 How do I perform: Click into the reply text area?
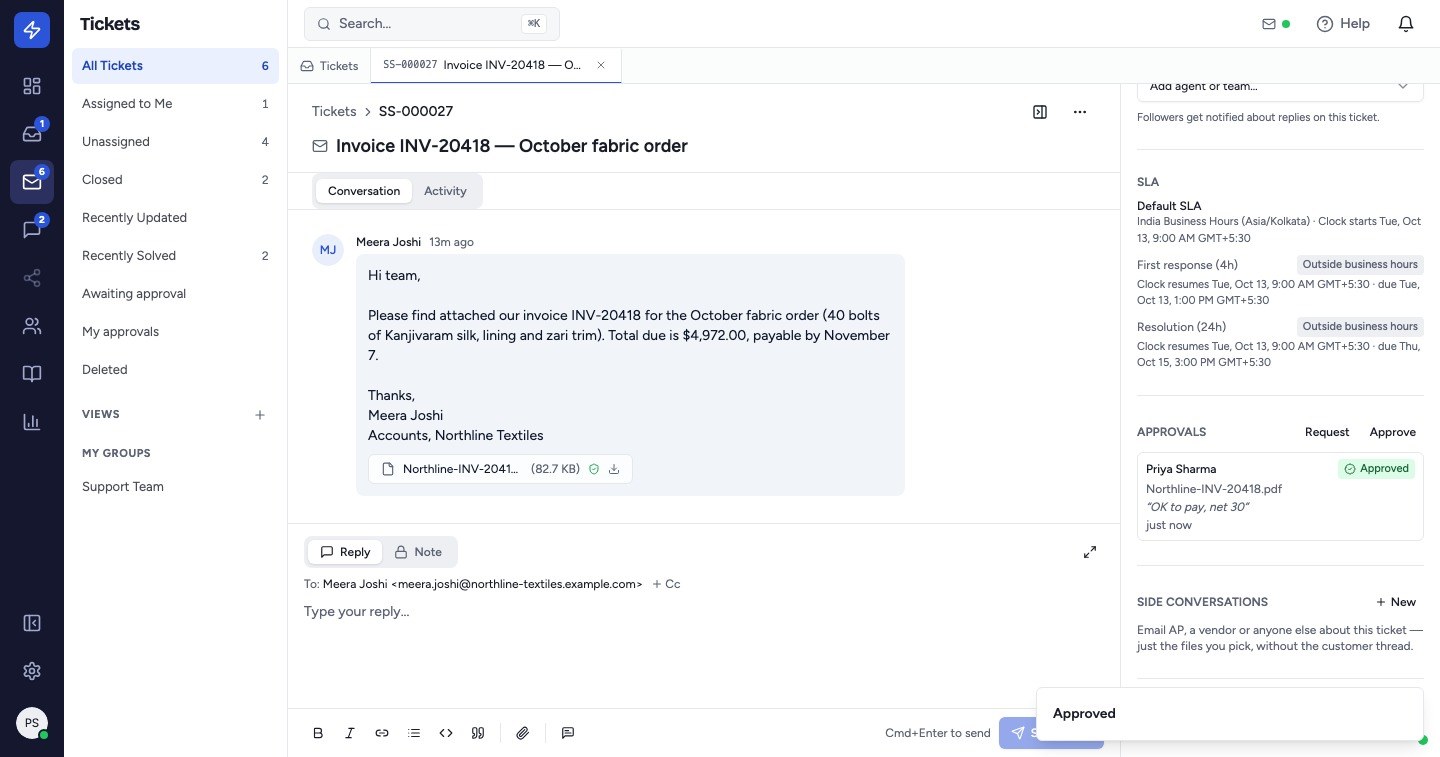coord(704,650)
